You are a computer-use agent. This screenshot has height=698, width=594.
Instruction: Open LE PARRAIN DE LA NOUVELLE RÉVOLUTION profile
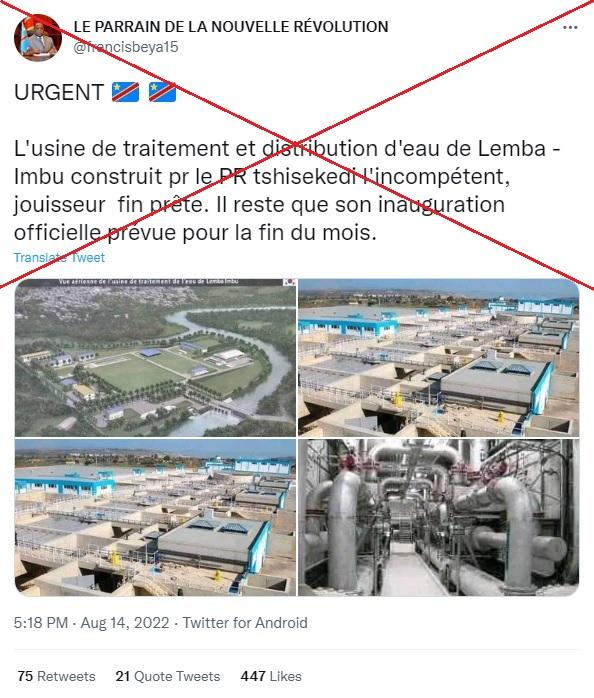(x=231, y=27)
